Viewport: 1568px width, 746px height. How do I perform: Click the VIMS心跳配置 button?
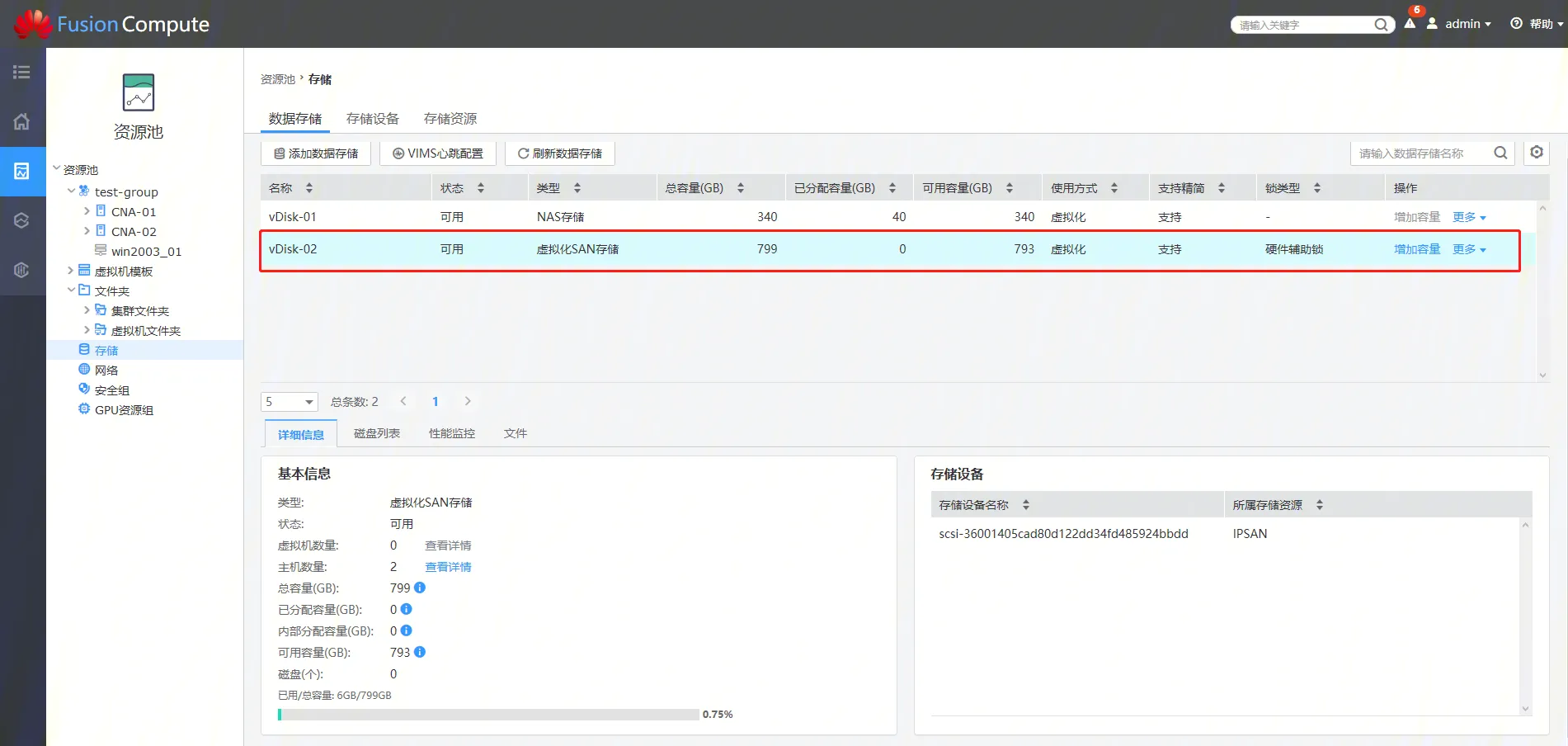(438, 153)
